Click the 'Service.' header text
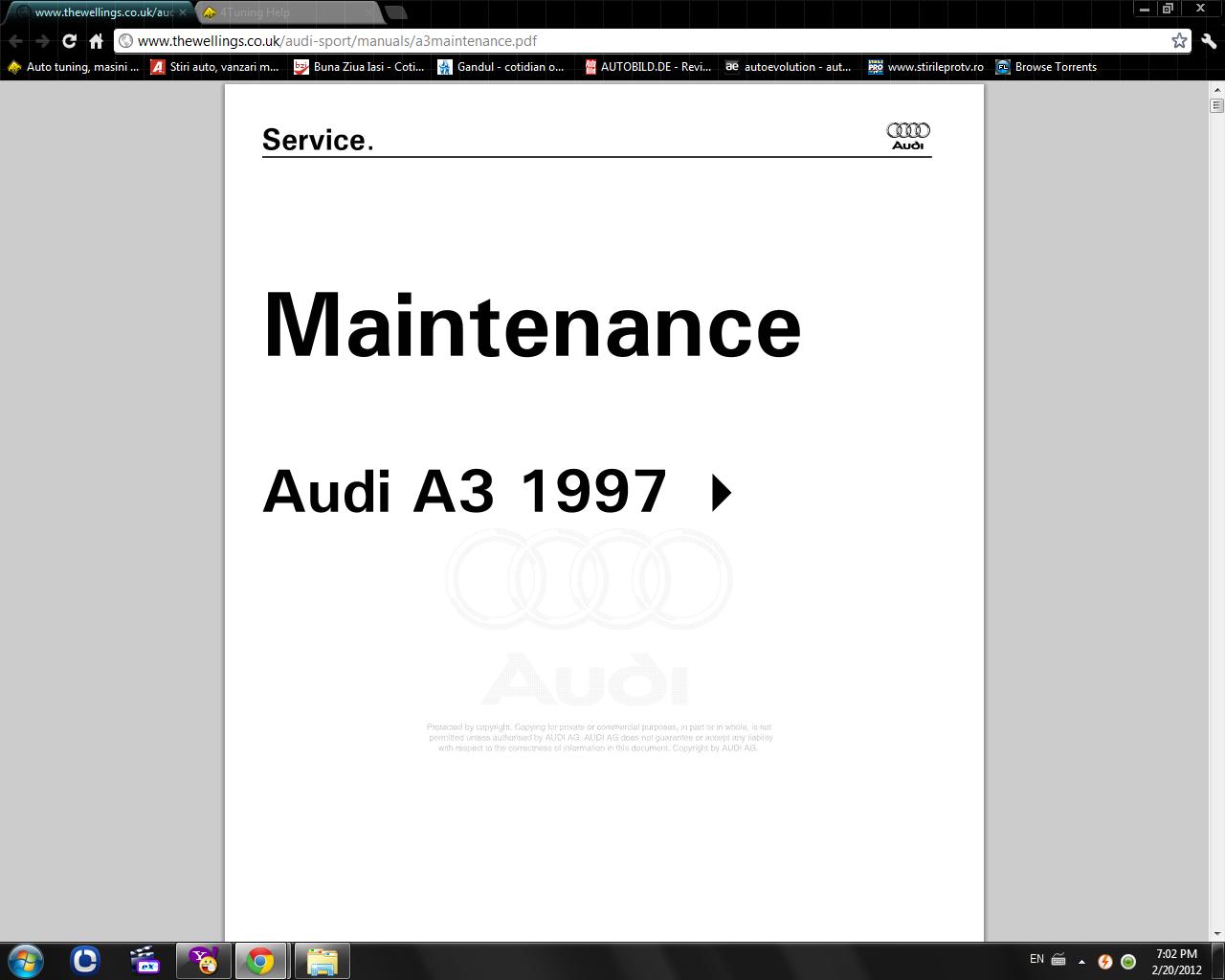 (x=318, y=140)
